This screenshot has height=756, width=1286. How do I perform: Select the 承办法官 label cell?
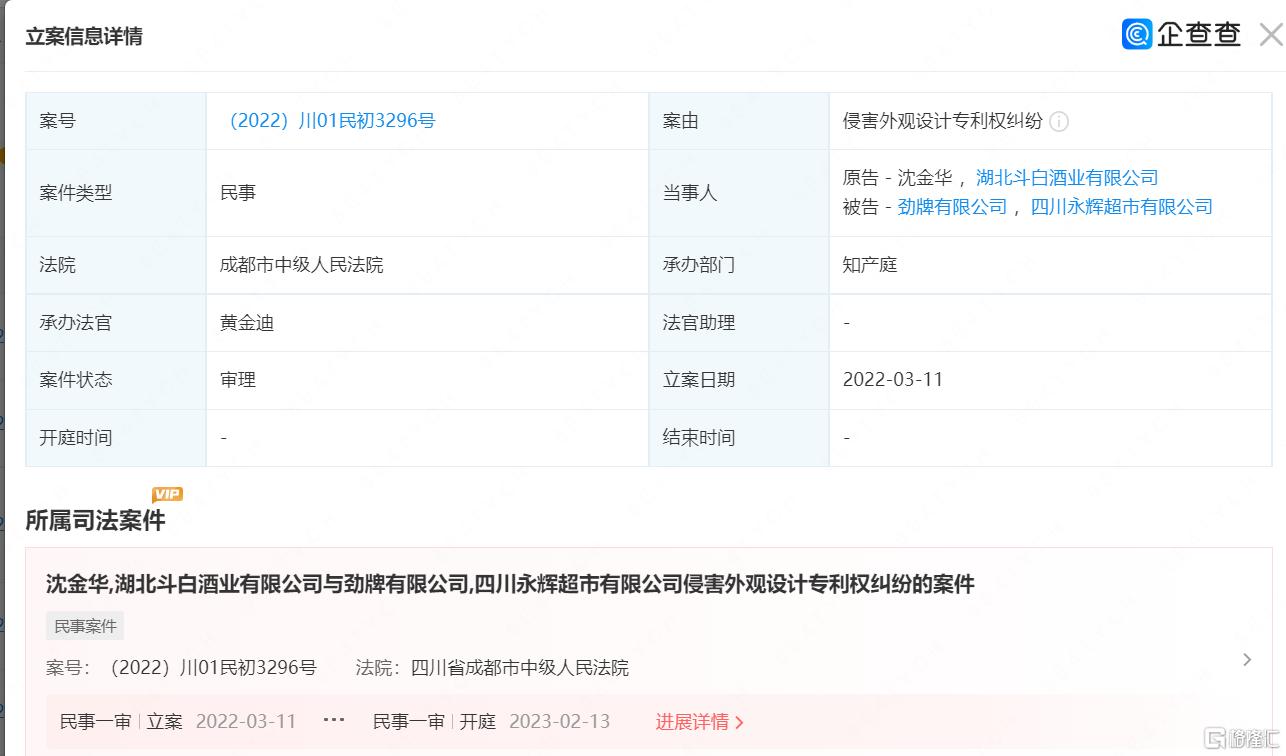[116, 323]
